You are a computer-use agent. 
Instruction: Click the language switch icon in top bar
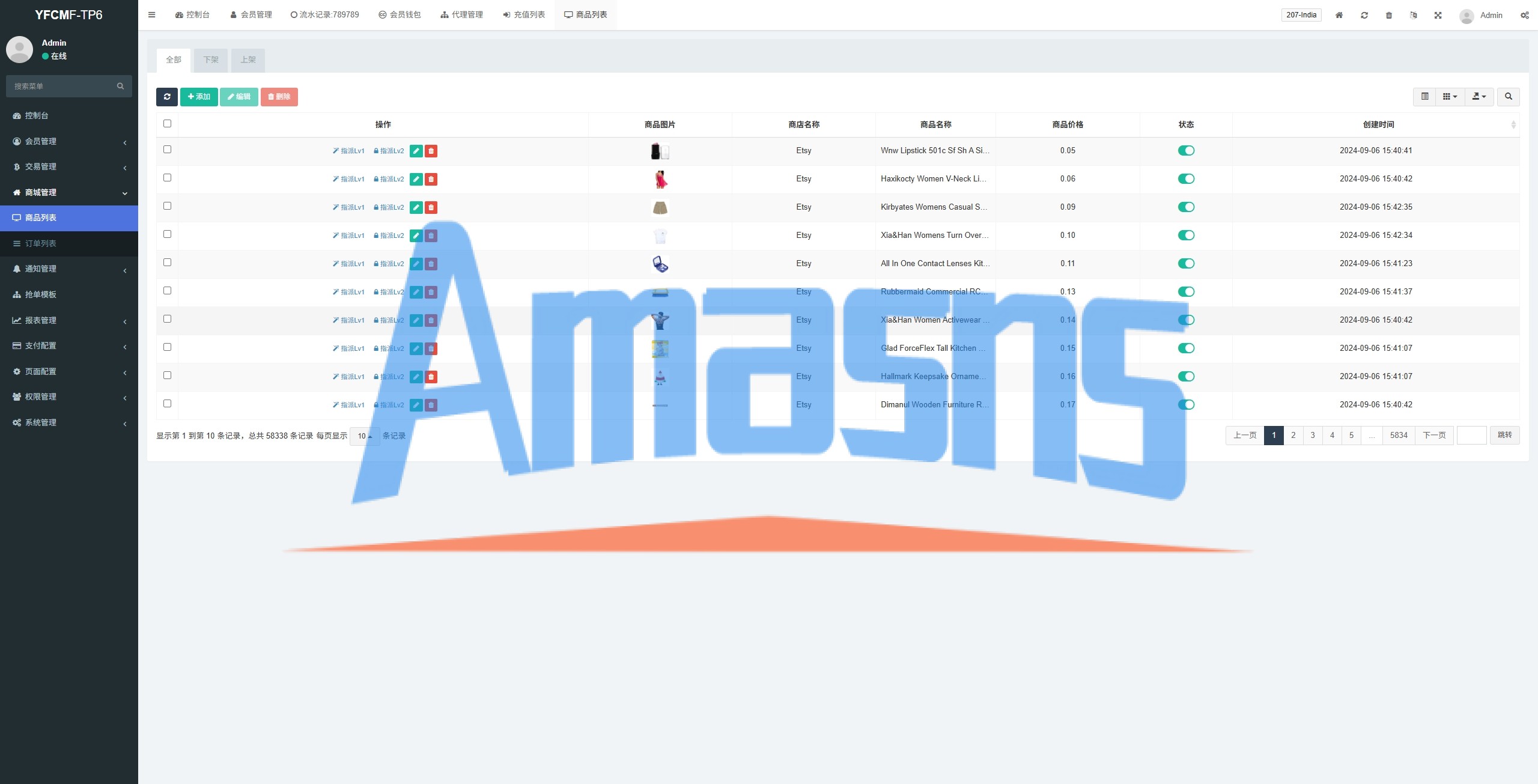[1414, 15]
